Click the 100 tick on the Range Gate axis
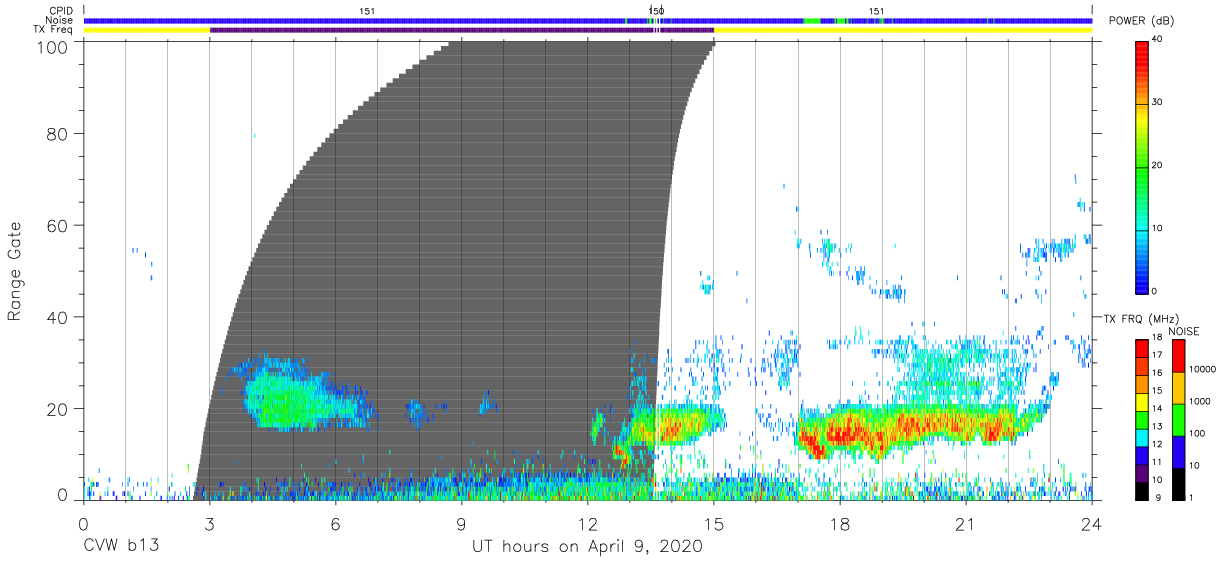Screen dimensions: 1228x567 click(53, 46)
